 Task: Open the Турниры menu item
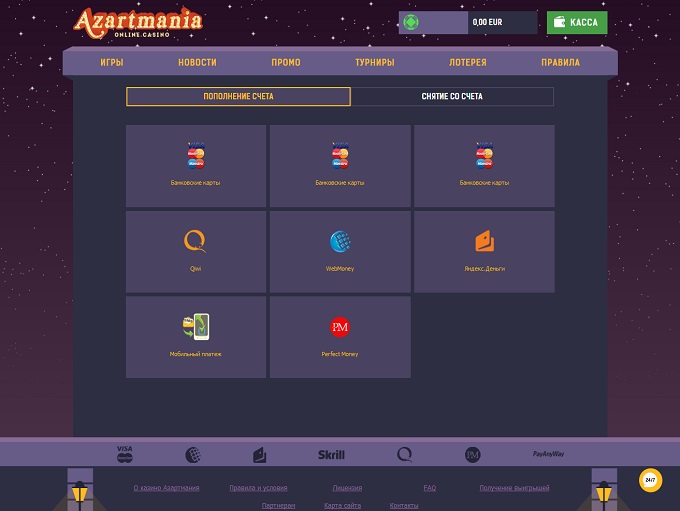(375, 62)
